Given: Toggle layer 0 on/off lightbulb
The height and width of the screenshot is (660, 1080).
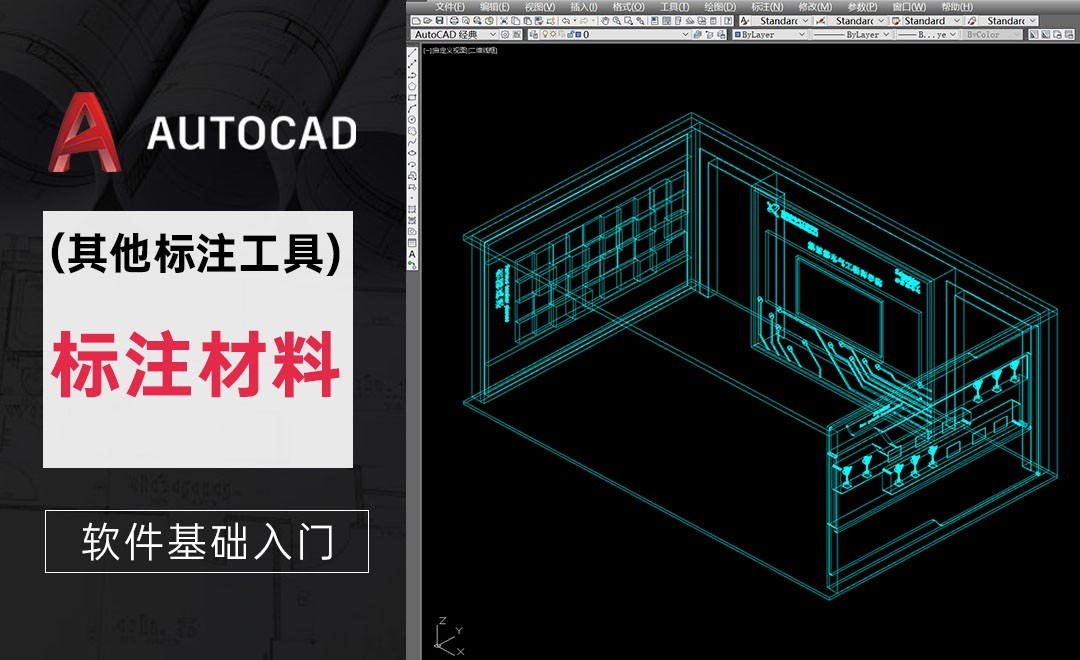Looking at the screenshot, I should click(x=545, y=34).
